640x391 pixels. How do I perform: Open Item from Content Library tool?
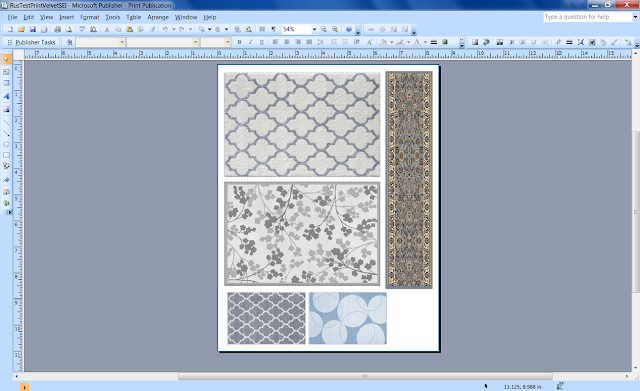(6, 203)
